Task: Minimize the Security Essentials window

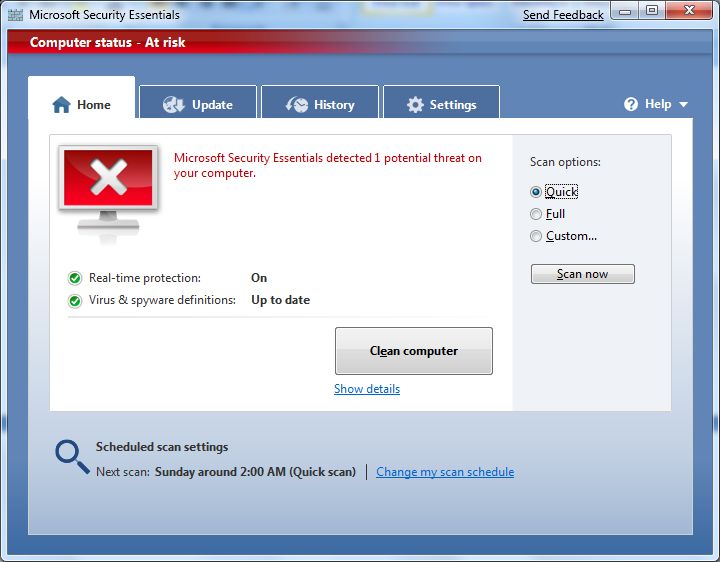Action: coord(625,12)
